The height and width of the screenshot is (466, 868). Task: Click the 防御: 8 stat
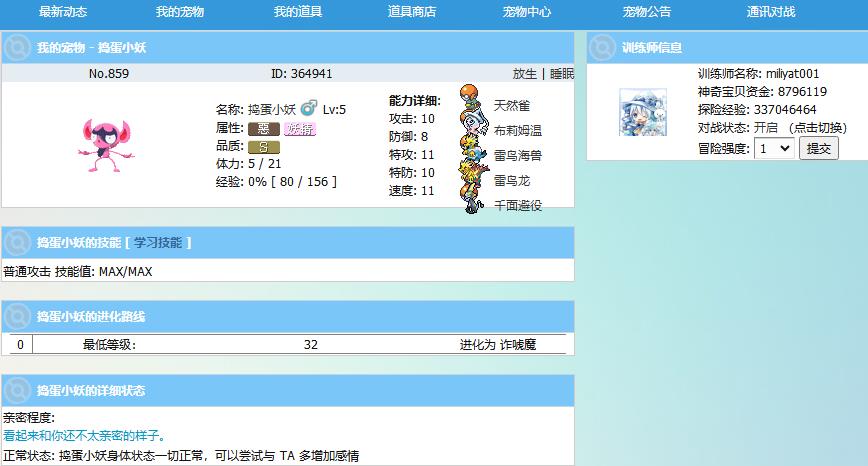[409, 137]
